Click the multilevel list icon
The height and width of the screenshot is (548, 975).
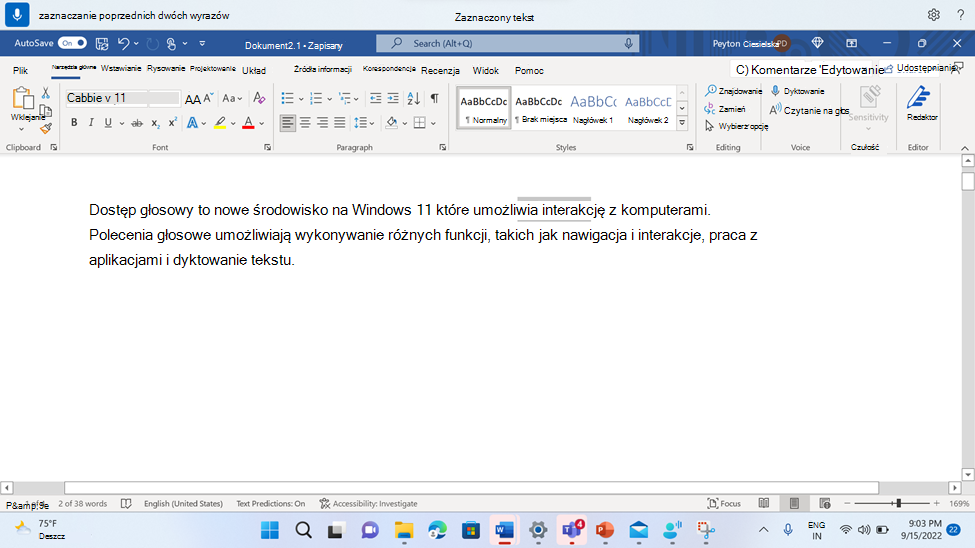point(345,98)
